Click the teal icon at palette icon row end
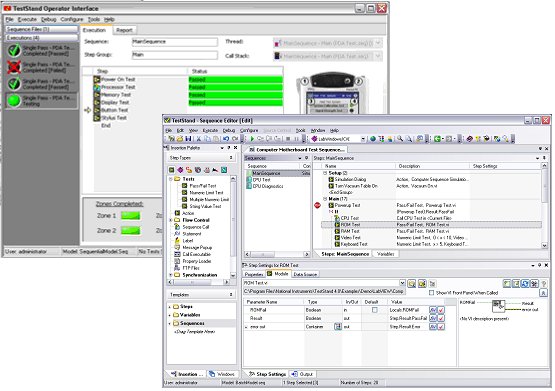555x391 pixels. (224, 170)
